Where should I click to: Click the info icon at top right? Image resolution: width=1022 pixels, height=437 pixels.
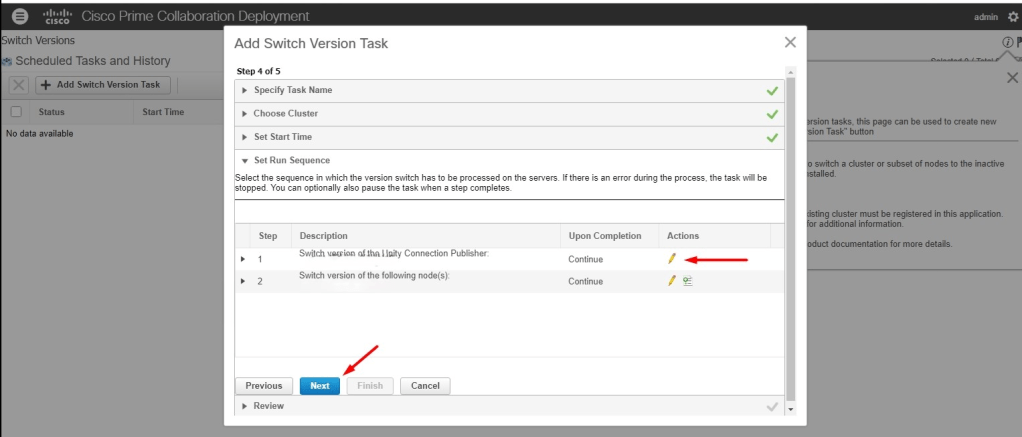1007,41
